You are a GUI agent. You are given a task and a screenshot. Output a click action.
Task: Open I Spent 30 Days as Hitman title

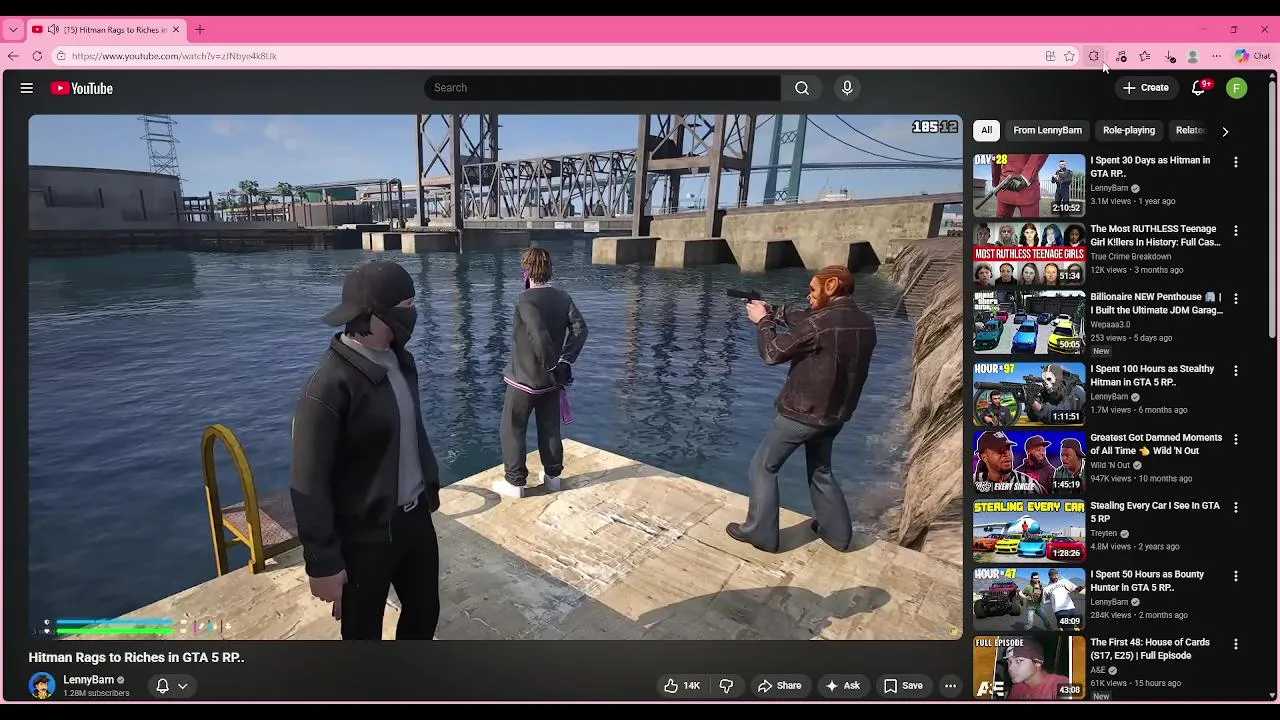tap(1150, 167)
